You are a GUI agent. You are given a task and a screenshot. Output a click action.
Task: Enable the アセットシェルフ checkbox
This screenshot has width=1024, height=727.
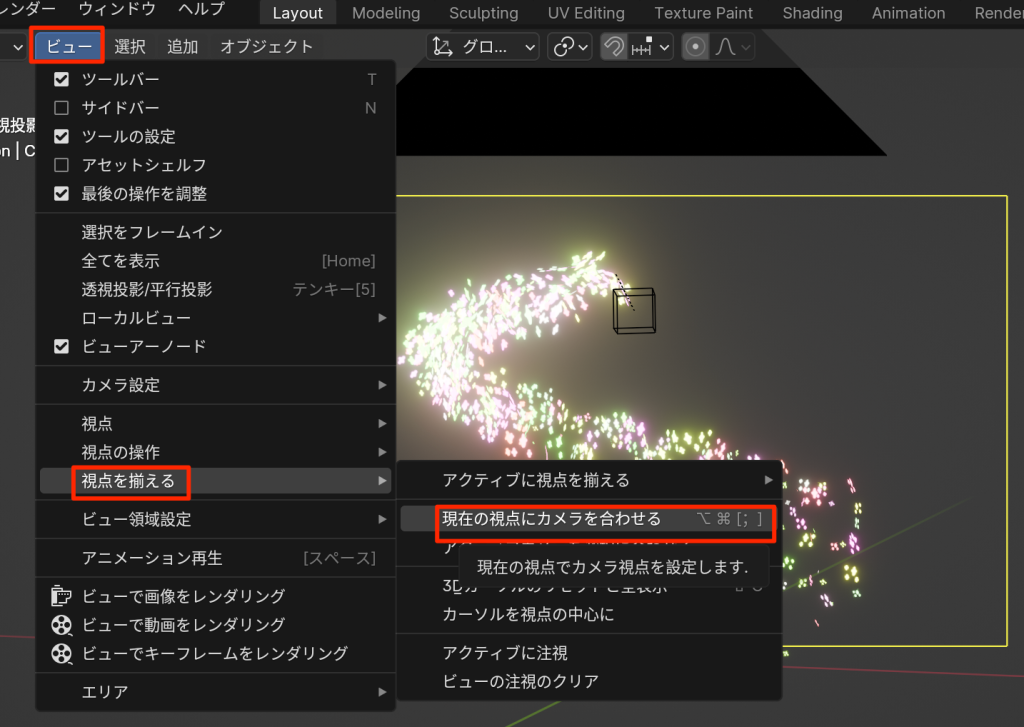click(x=62, y=165)
